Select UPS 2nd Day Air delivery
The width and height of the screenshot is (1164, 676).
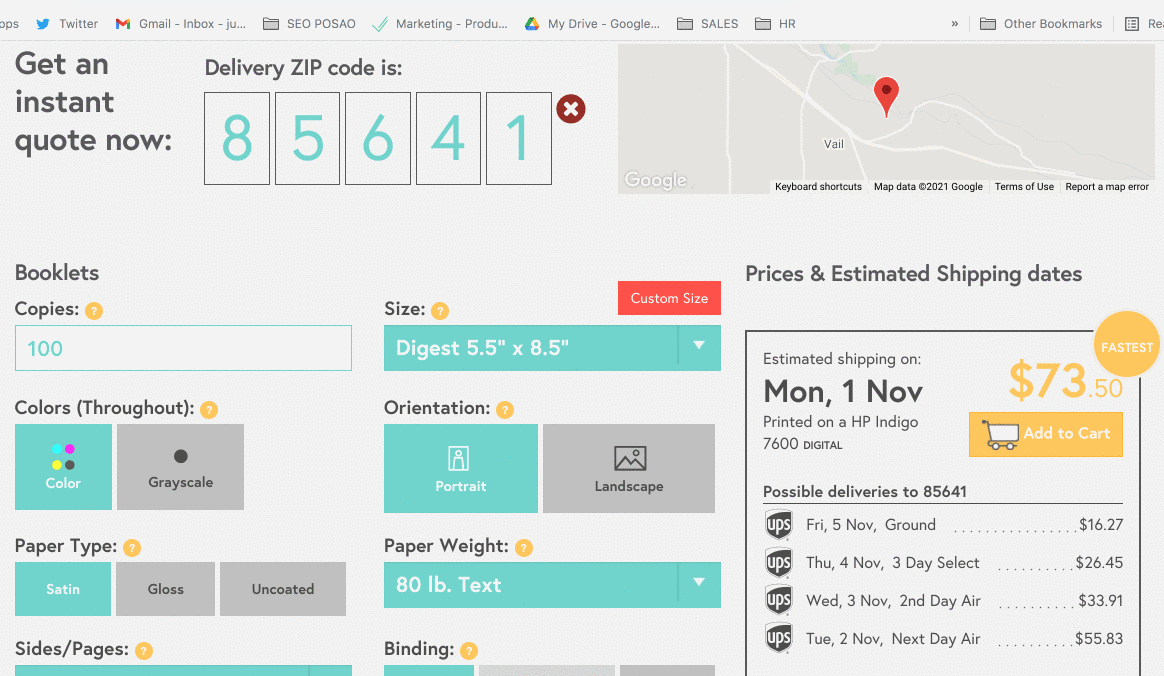(944, 600)
